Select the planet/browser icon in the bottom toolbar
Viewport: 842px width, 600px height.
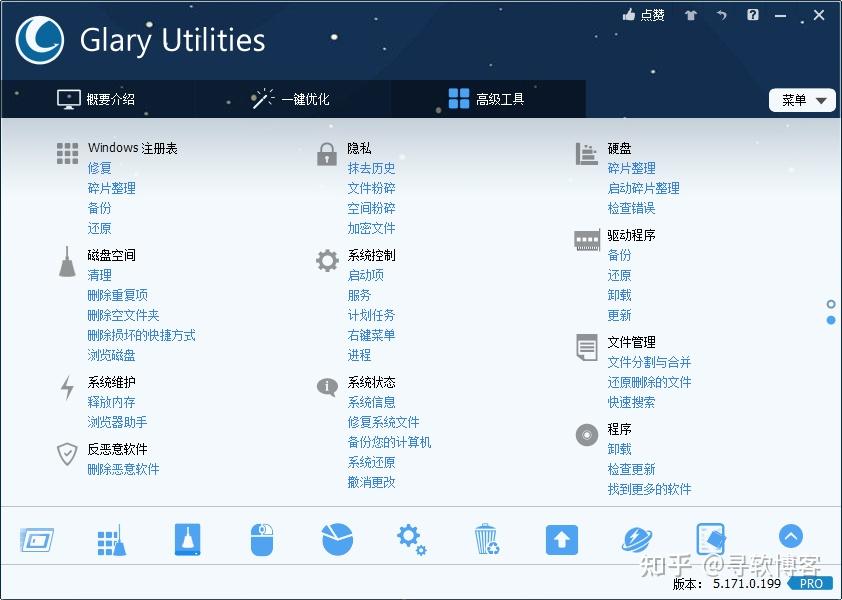click(636, 539)
